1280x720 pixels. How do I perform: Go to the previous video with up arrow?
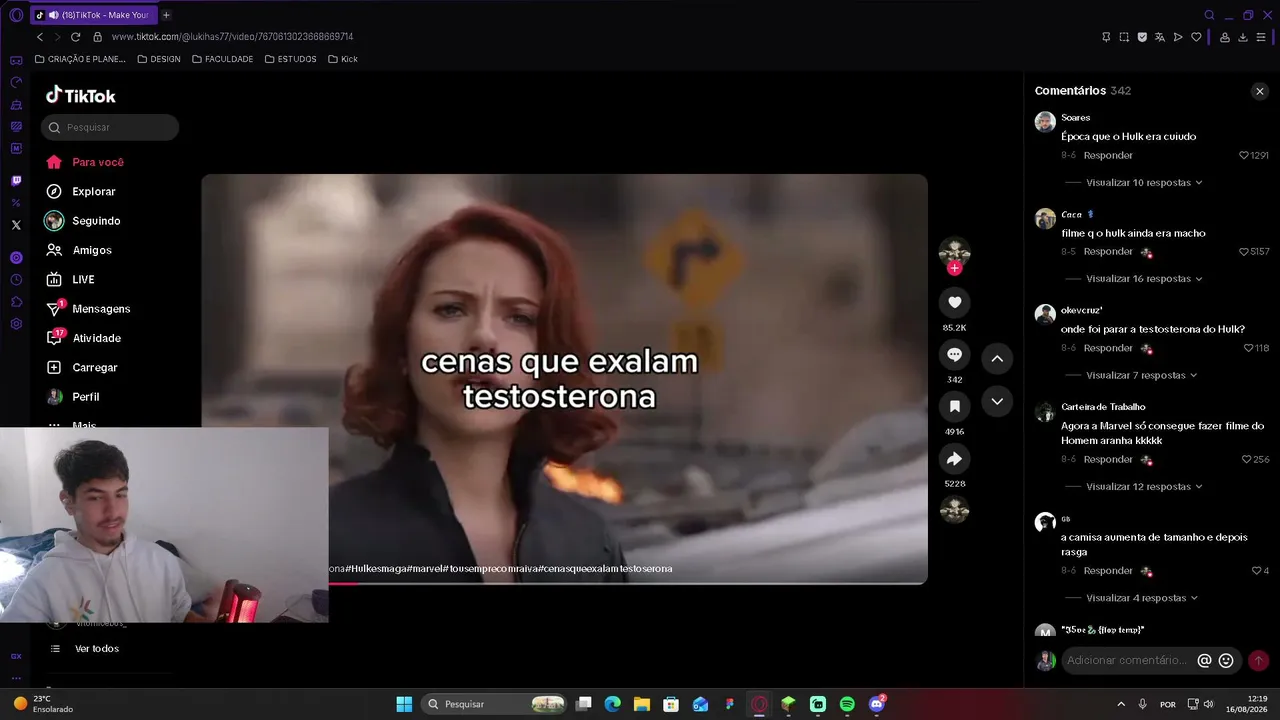pos(997,358)
